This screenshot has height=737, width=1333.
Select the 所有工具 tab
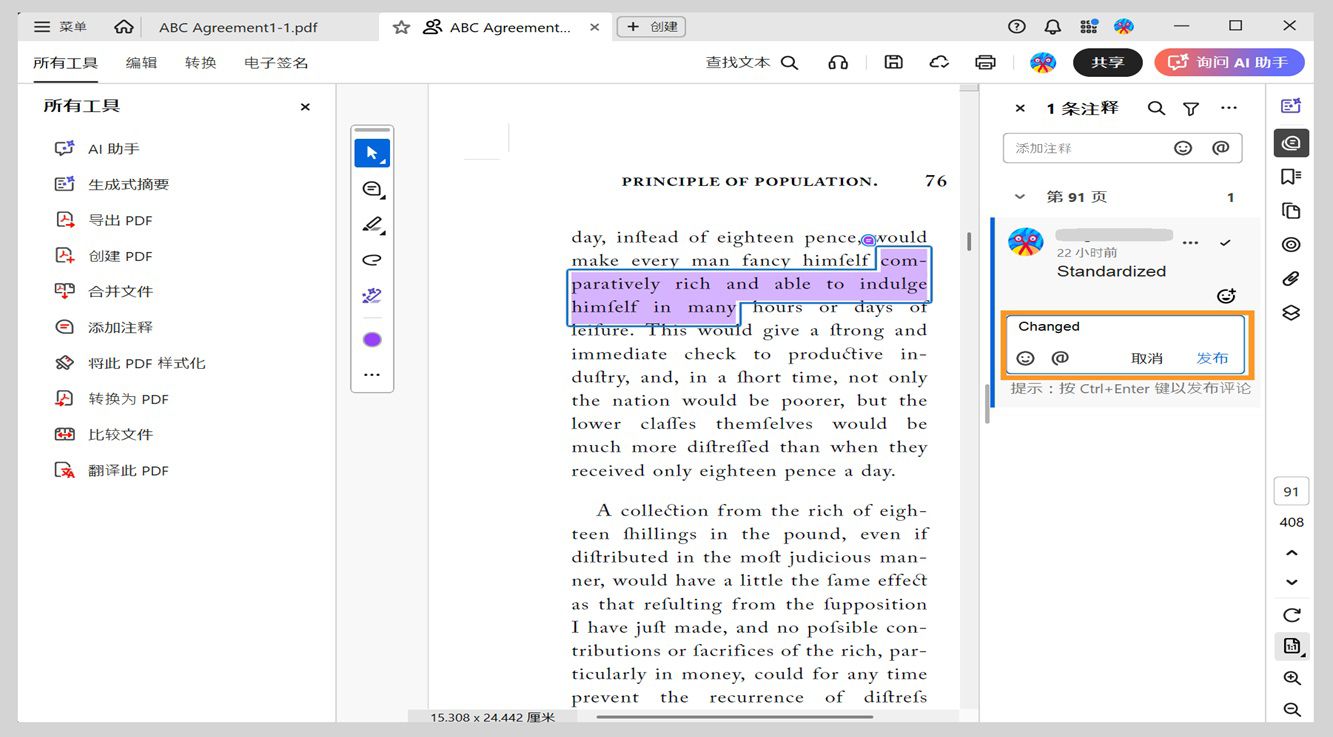pyautogui.click(x=65, y=63)
